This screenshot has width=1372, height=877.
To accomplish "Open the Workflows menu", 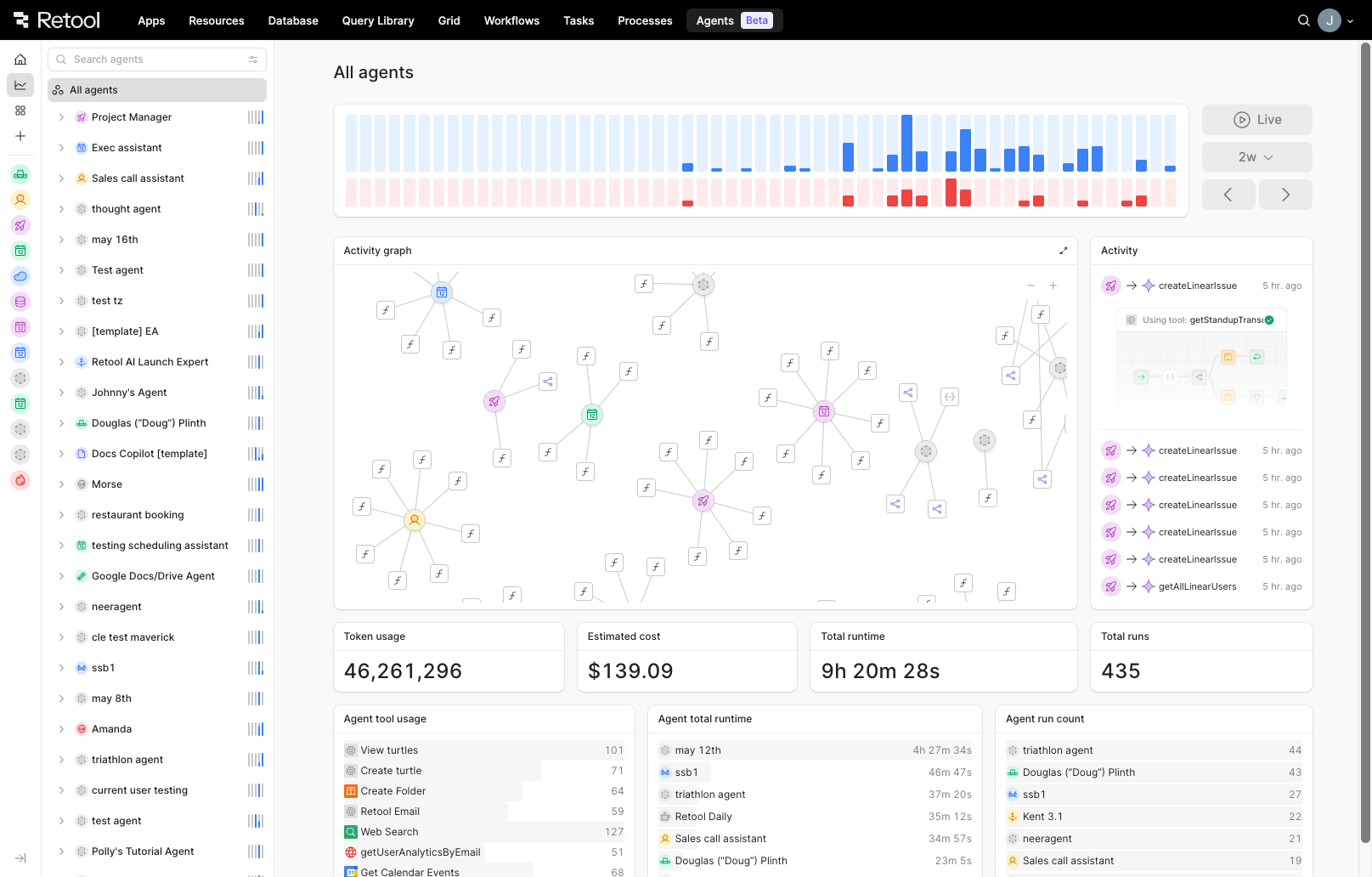I will (x=511, y=20).
